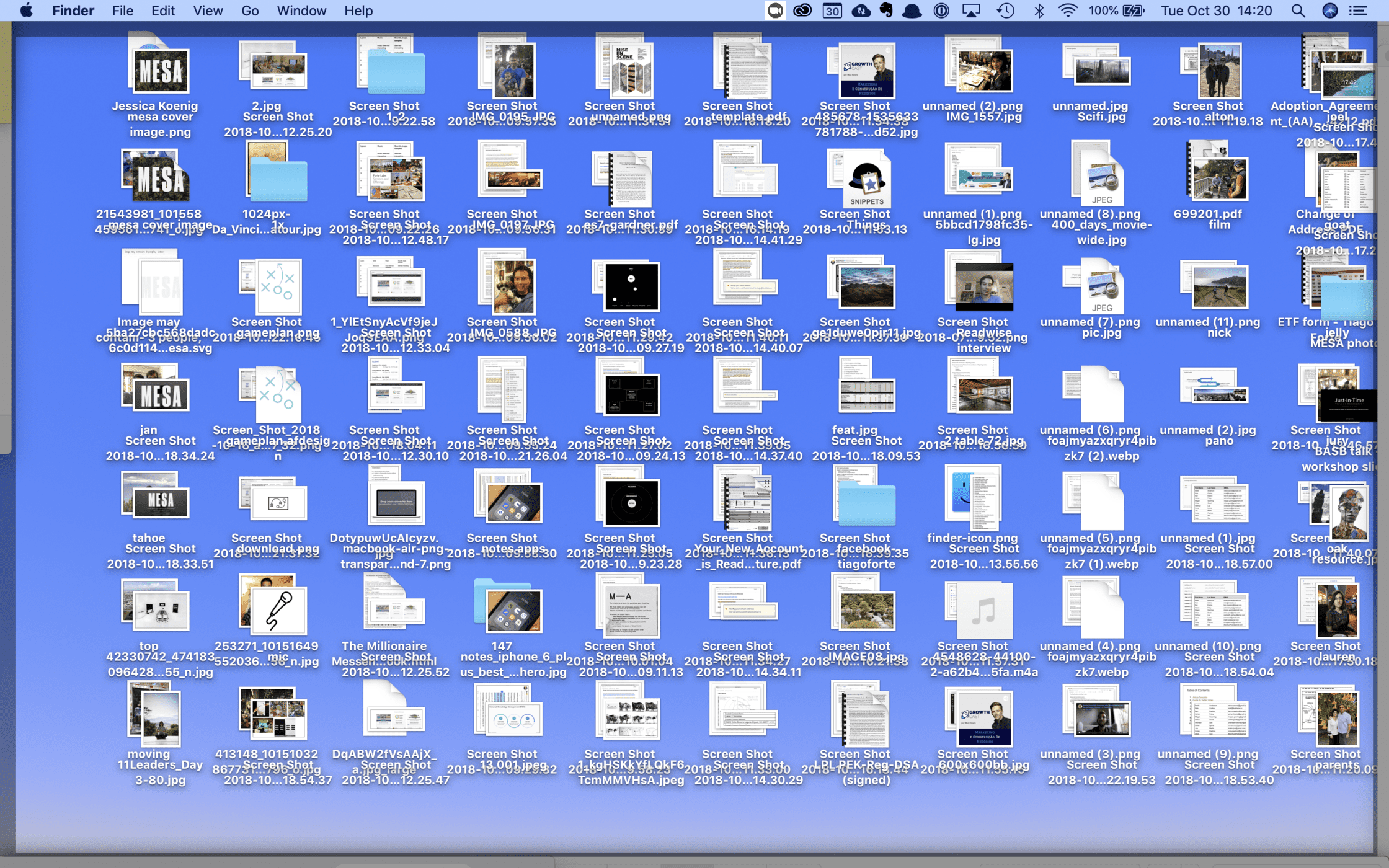Open 1Password from the menu bar
Viewport: 1389px width, 868px height.
[941, 11]
